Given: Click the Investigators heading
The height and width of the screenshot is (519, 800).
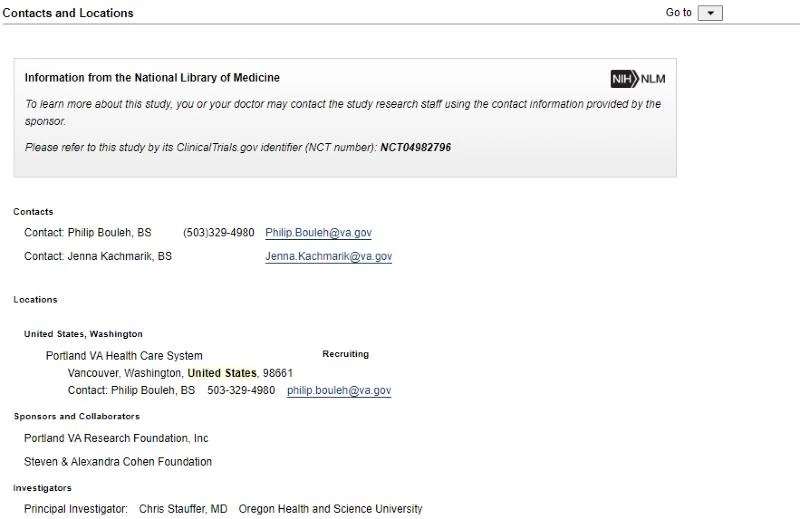Looking at the screenshot, I should (x=42, y=488).
